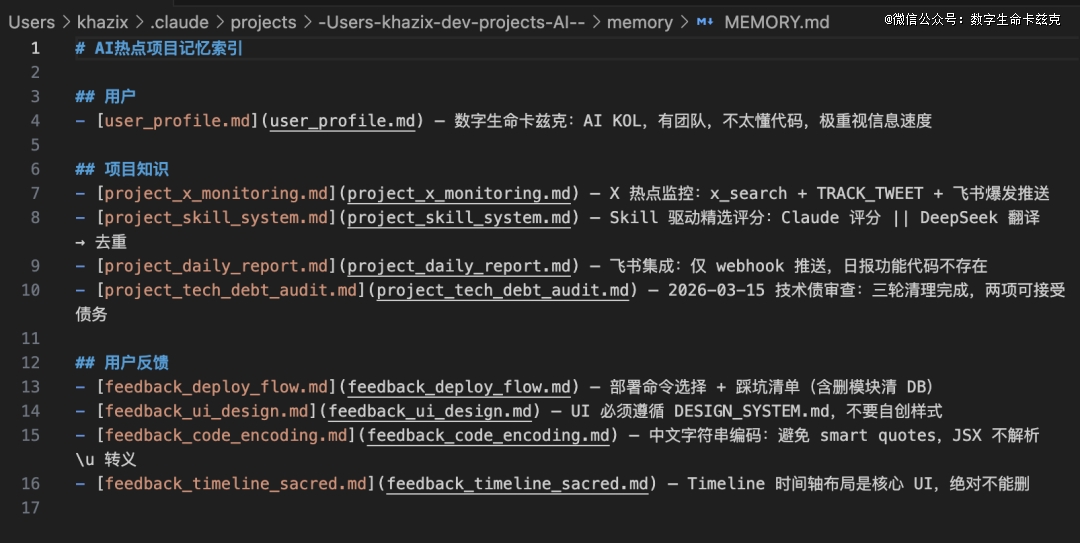1080x543 pixels.
Task: Click line number 1 in the gutter
Action: point(35,48)
